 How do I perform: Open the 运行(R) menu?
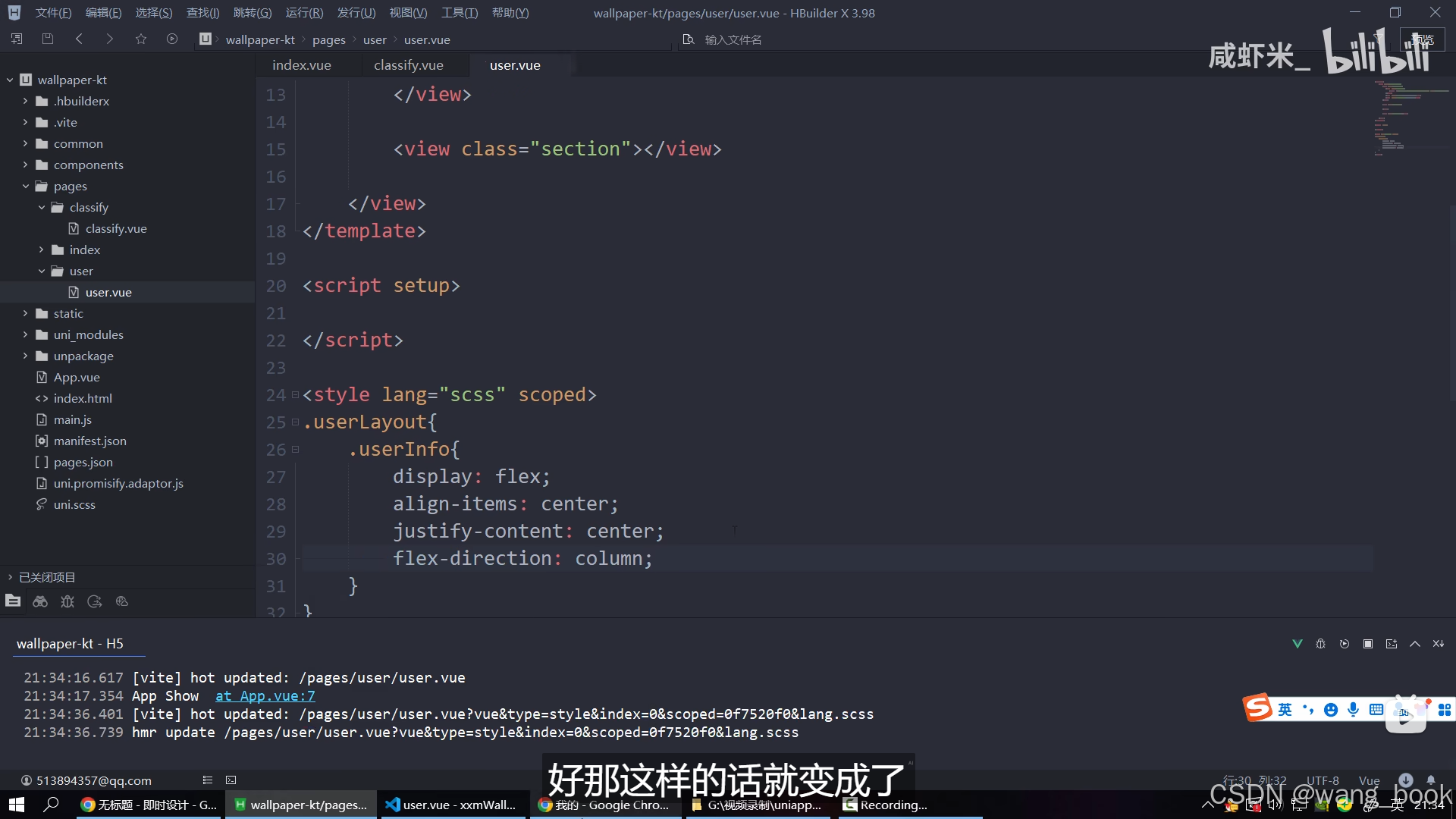point(304,13)
